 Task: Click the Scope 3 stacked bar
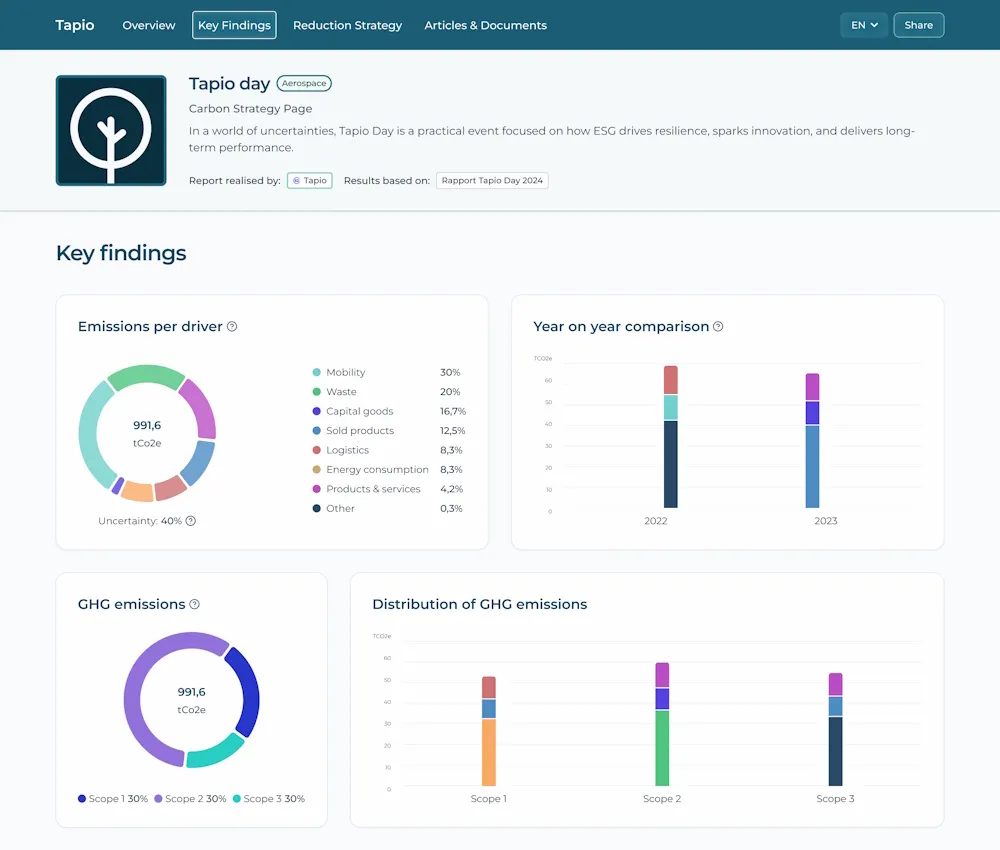tap(835, 729)
